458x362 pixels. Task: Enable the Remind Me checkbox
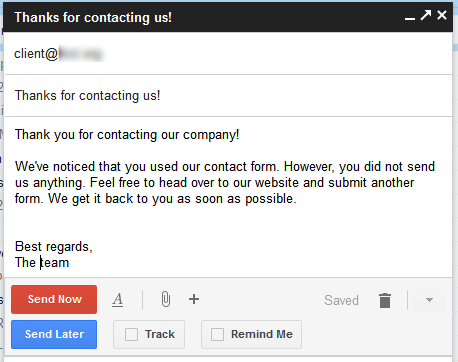(217, 334)
